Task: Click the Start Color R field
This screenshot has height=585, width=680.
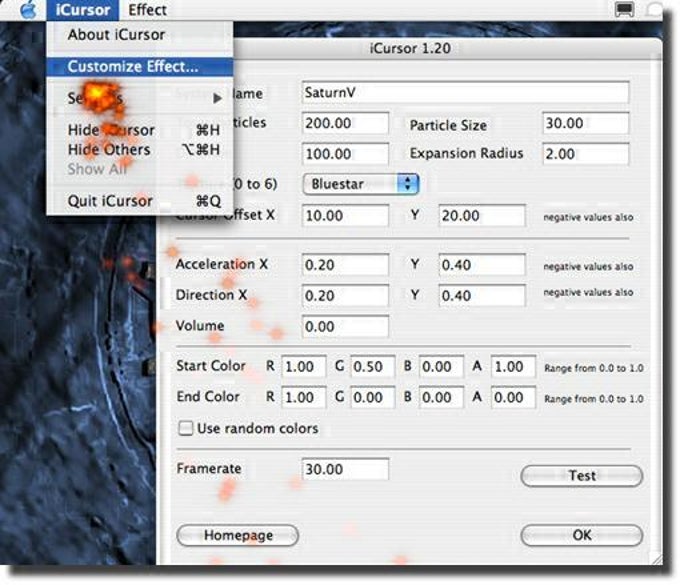Action: 304,366
